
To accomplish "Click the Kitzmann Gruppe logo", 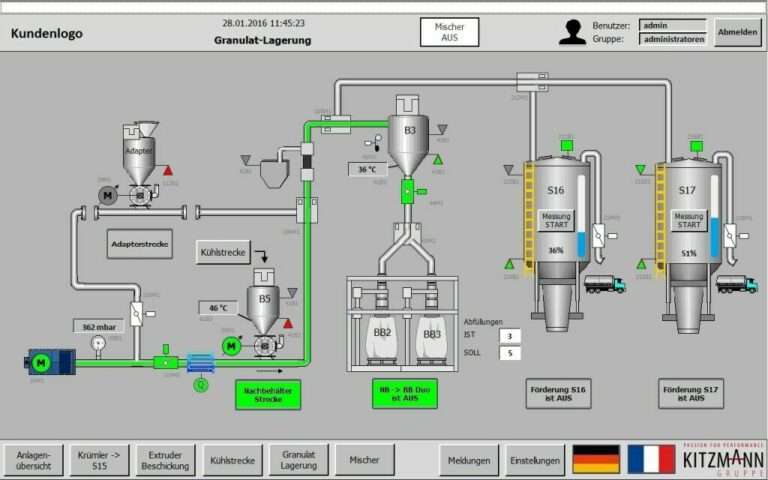I will click(723, 459).
